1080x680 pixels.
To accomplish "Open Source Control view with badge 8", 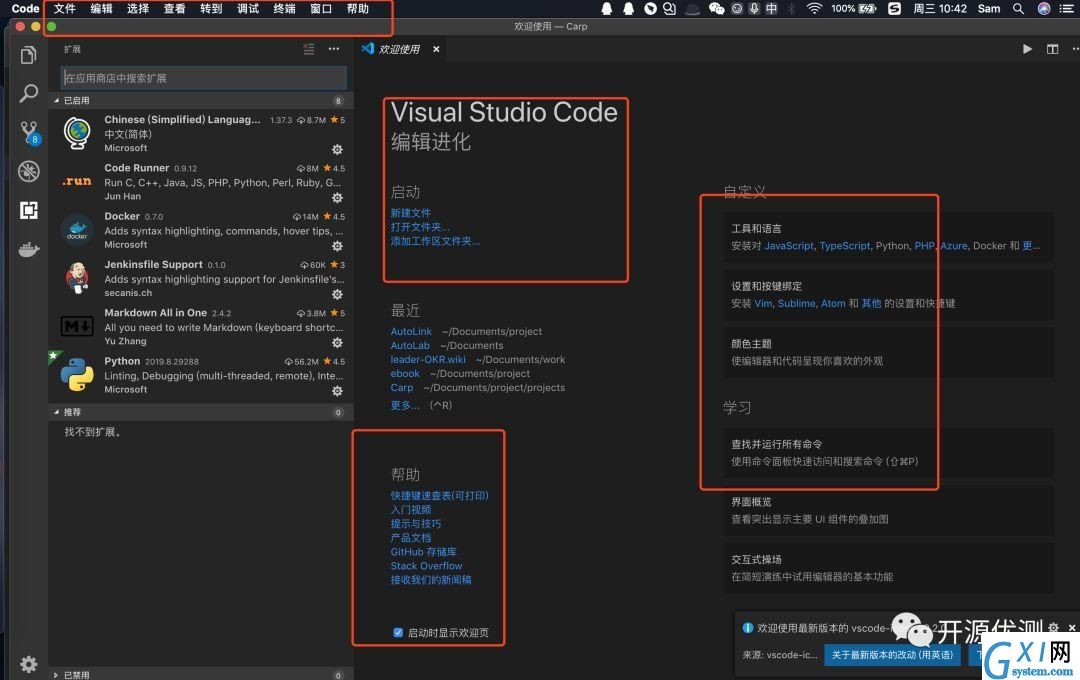I will [29, 132].
